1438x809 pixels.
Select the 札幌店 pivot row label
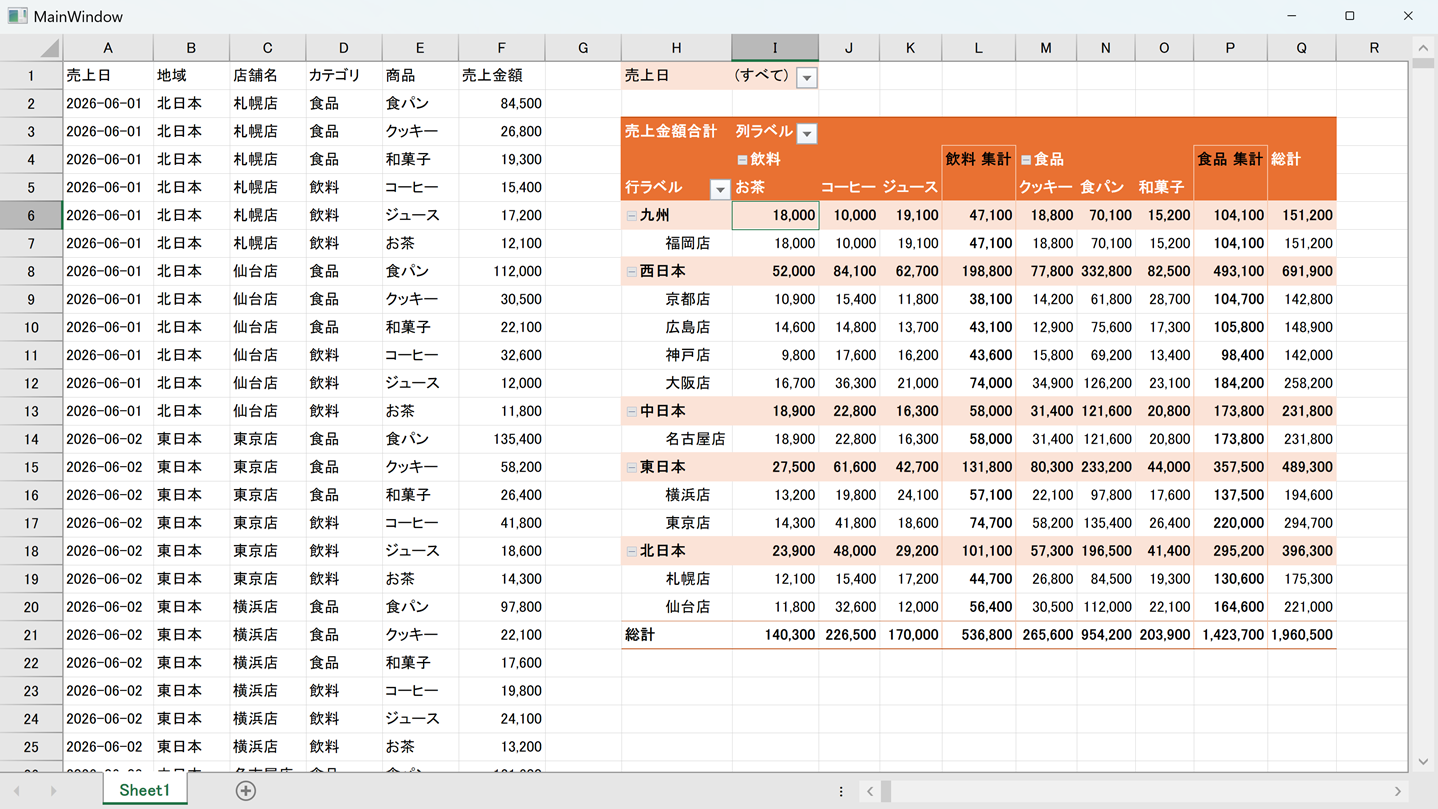(676, 579)
